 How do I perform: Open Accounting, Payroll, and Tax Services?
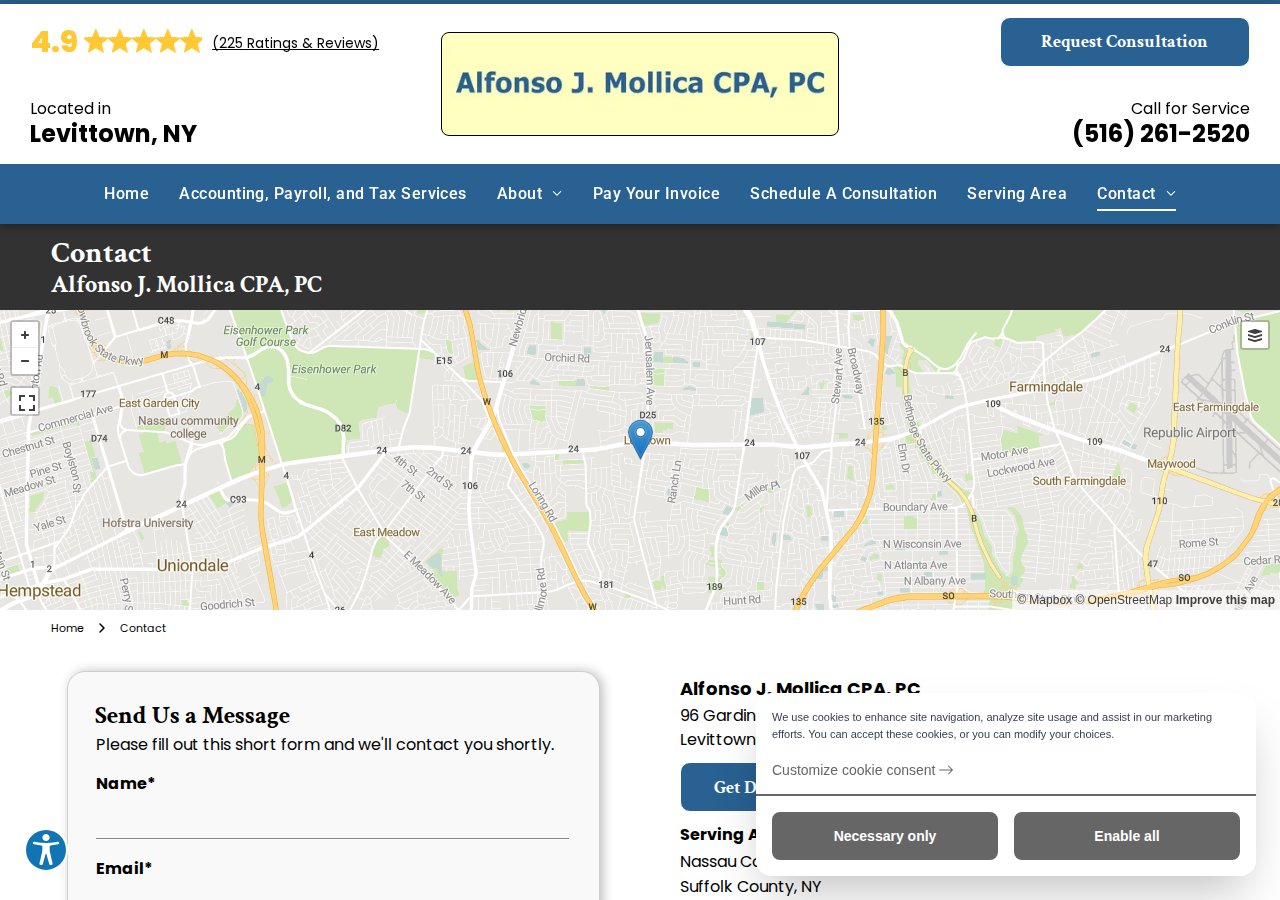(x=323, y=194)
